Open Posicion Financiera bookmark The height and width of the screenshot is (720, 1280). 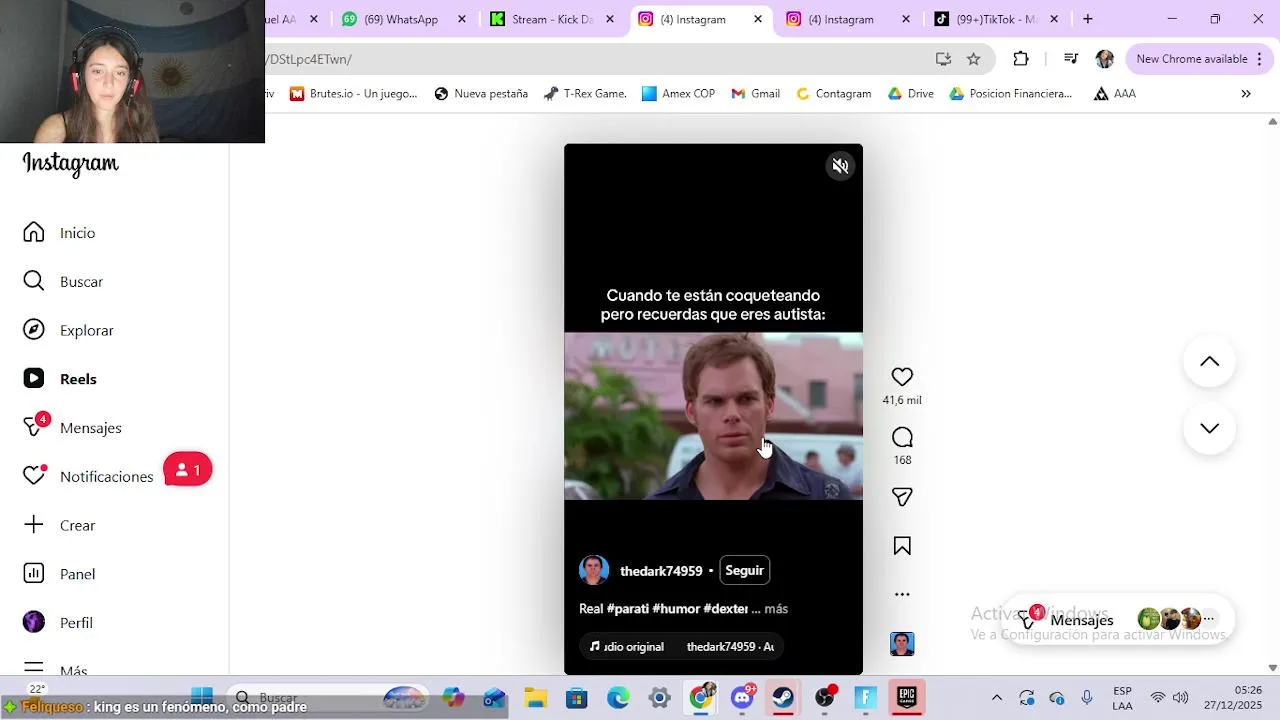click(1011, 94)
